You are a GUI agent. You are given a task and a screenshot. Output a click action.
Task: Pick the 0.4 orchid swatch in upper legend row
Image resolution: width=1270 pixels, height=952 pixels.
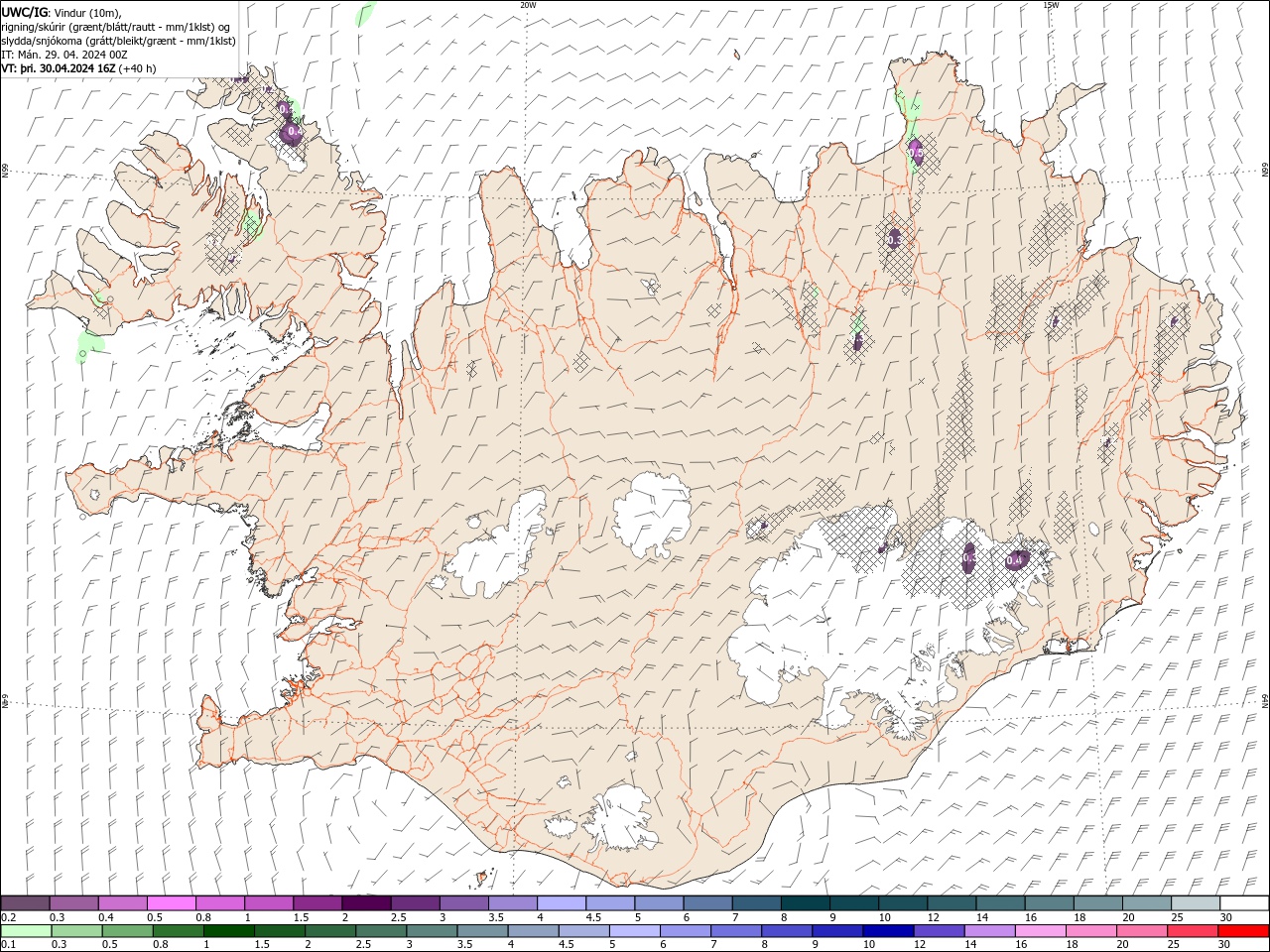coord(122,903)
